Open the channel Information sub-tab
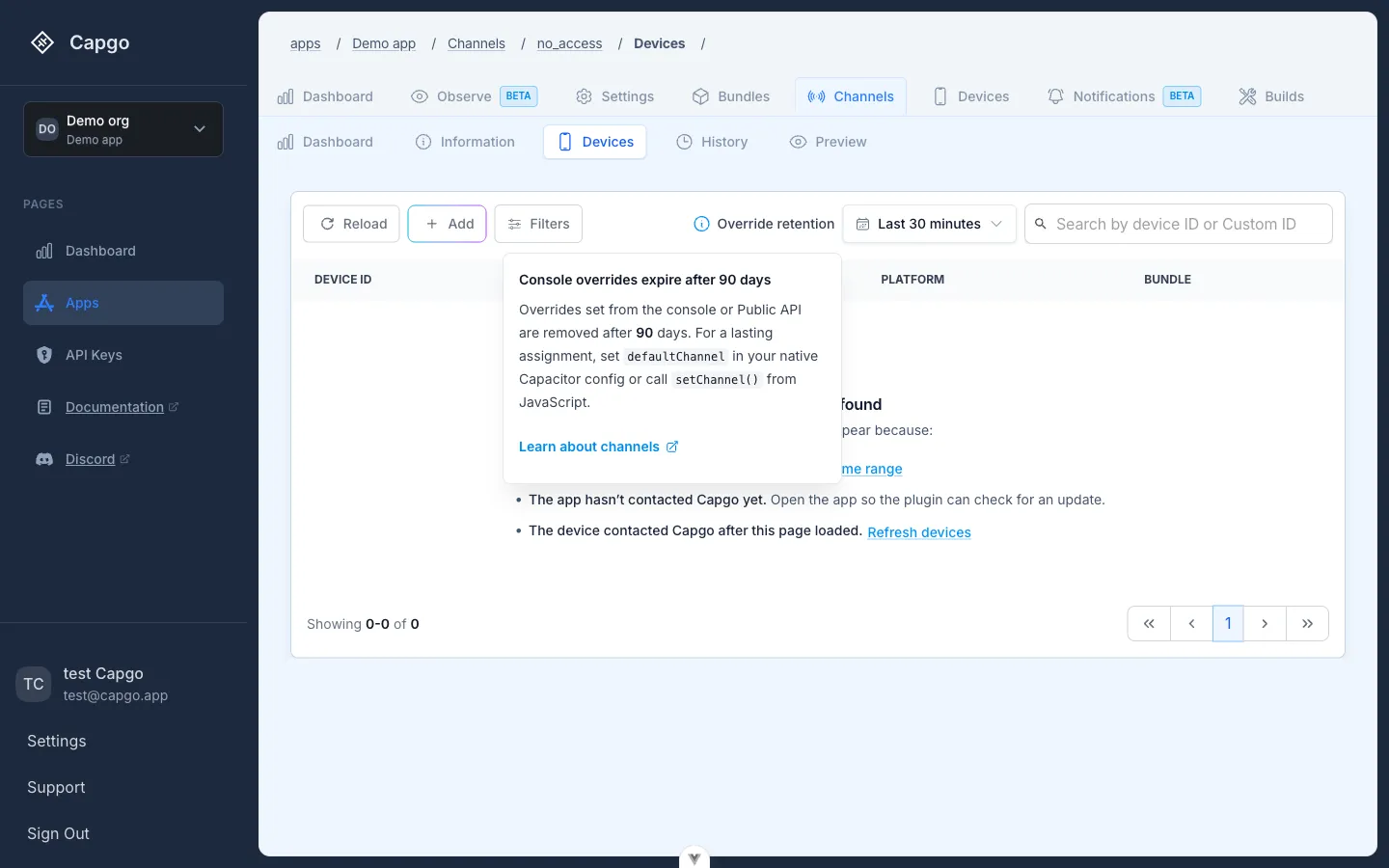The image size is (1389, 868). pos(465,142)
